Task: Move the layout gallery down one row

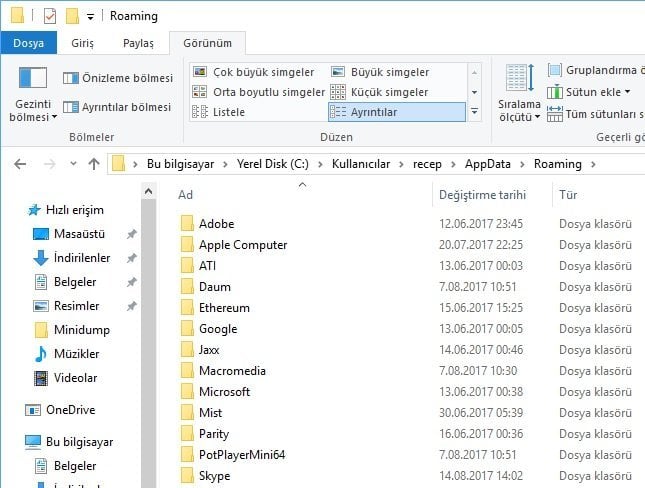Action: pyautogui.click(x=474, y=92)
